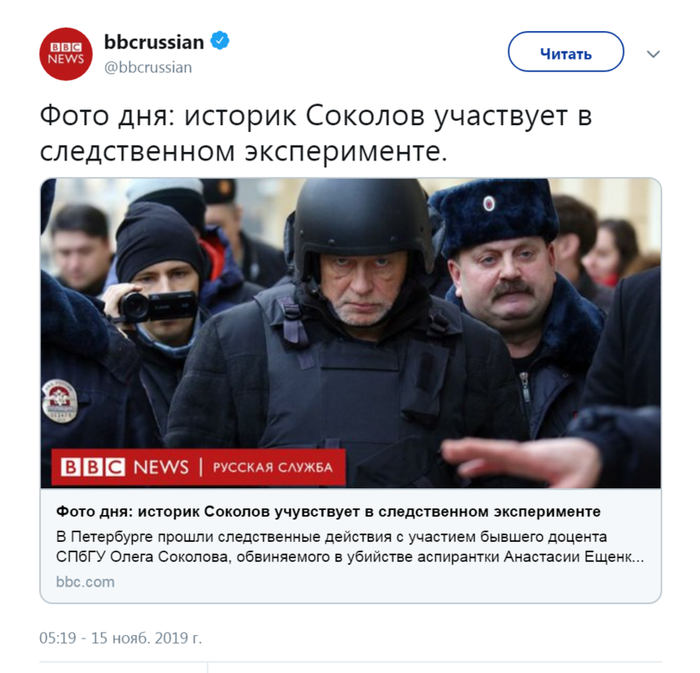Click the card description starting 'В Петербурге прошли'

pyautogui.click(x=350, y=547)
